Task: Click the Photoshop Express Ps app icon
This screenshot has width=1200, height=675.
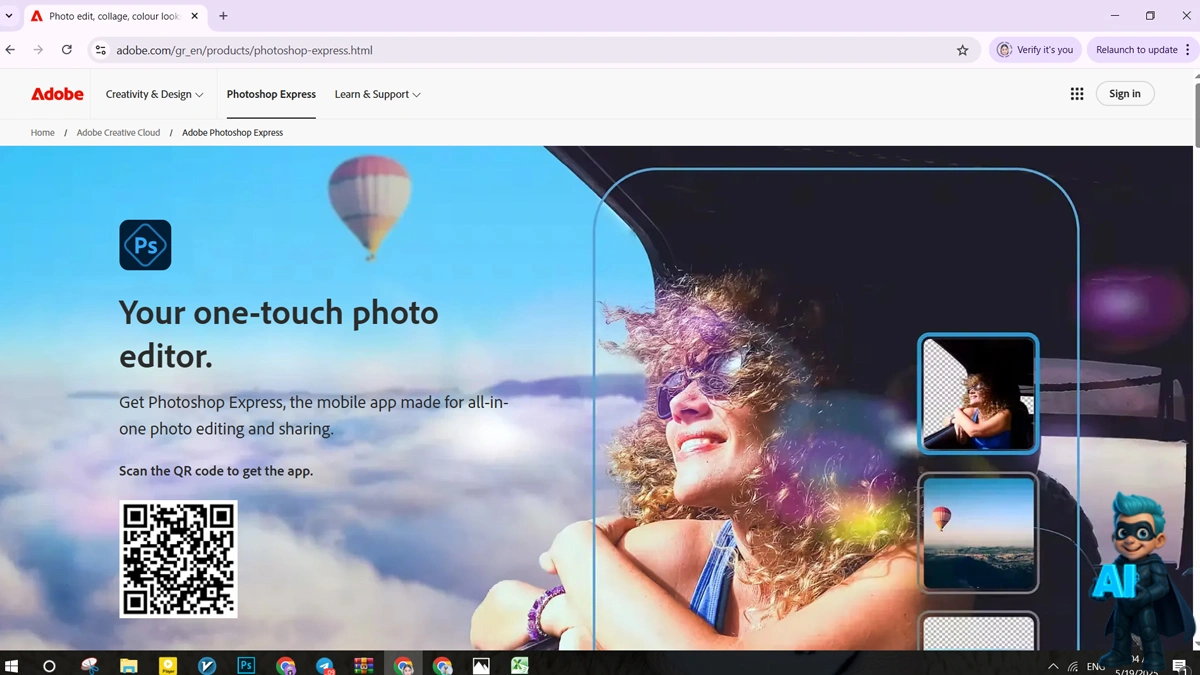Action: pos(145,245)
